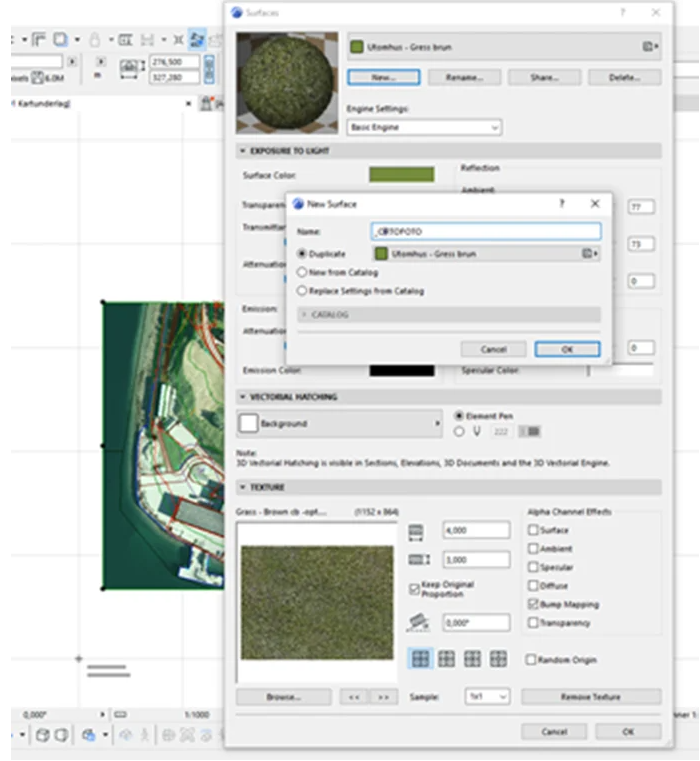This screenshot has height=761, width=700.
Task: Click the second texture mirroring pattern icon
Action: point(447,659)
